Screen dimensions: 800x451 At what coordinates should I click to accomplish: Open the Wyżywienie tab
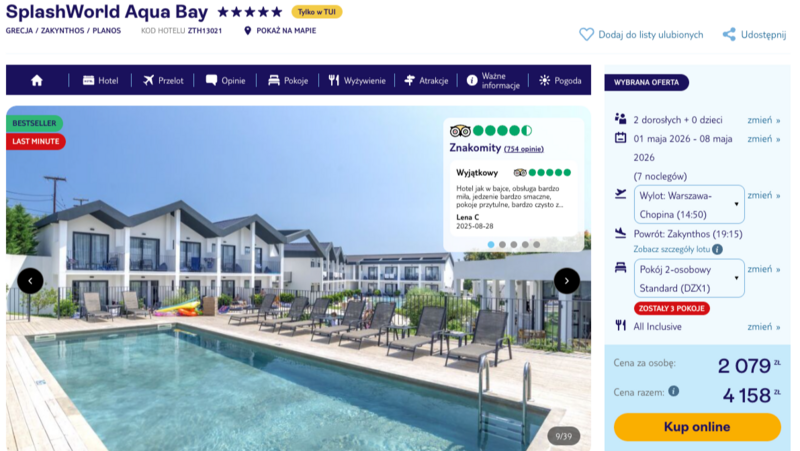pyautogui.click(x=357, y=80)
